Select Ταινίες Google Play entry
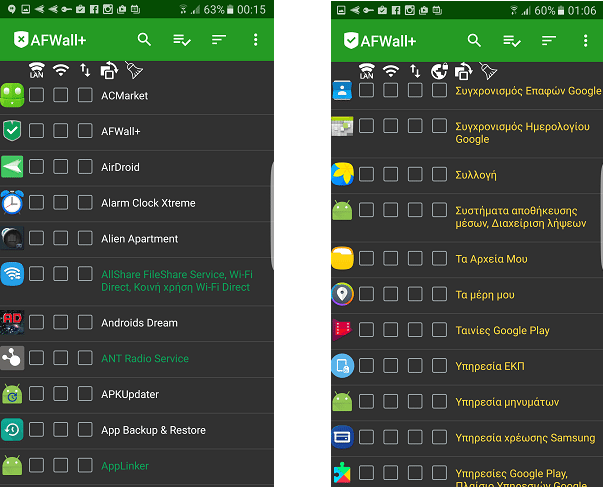The image size is (603, 487). point(502,330)
